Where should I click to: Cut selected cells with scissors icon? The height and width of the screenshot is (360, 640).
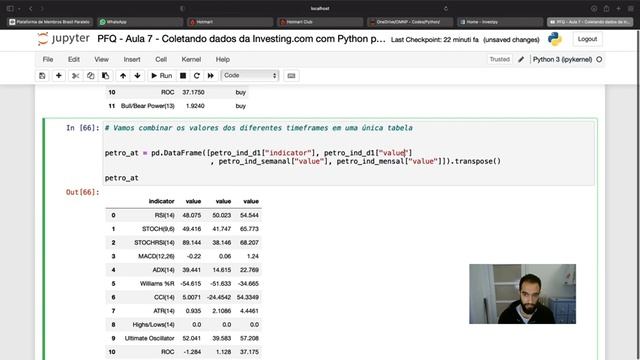[x=76, y=76]
